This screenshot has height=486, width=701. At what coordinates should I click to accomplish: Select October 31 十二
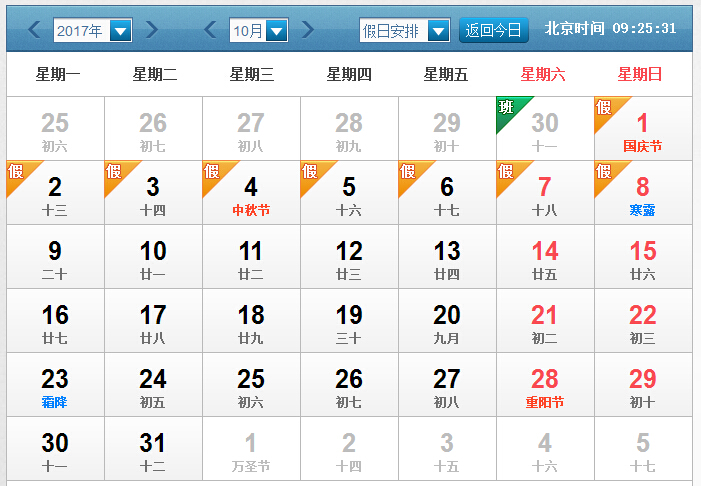(x=153, y=449)
